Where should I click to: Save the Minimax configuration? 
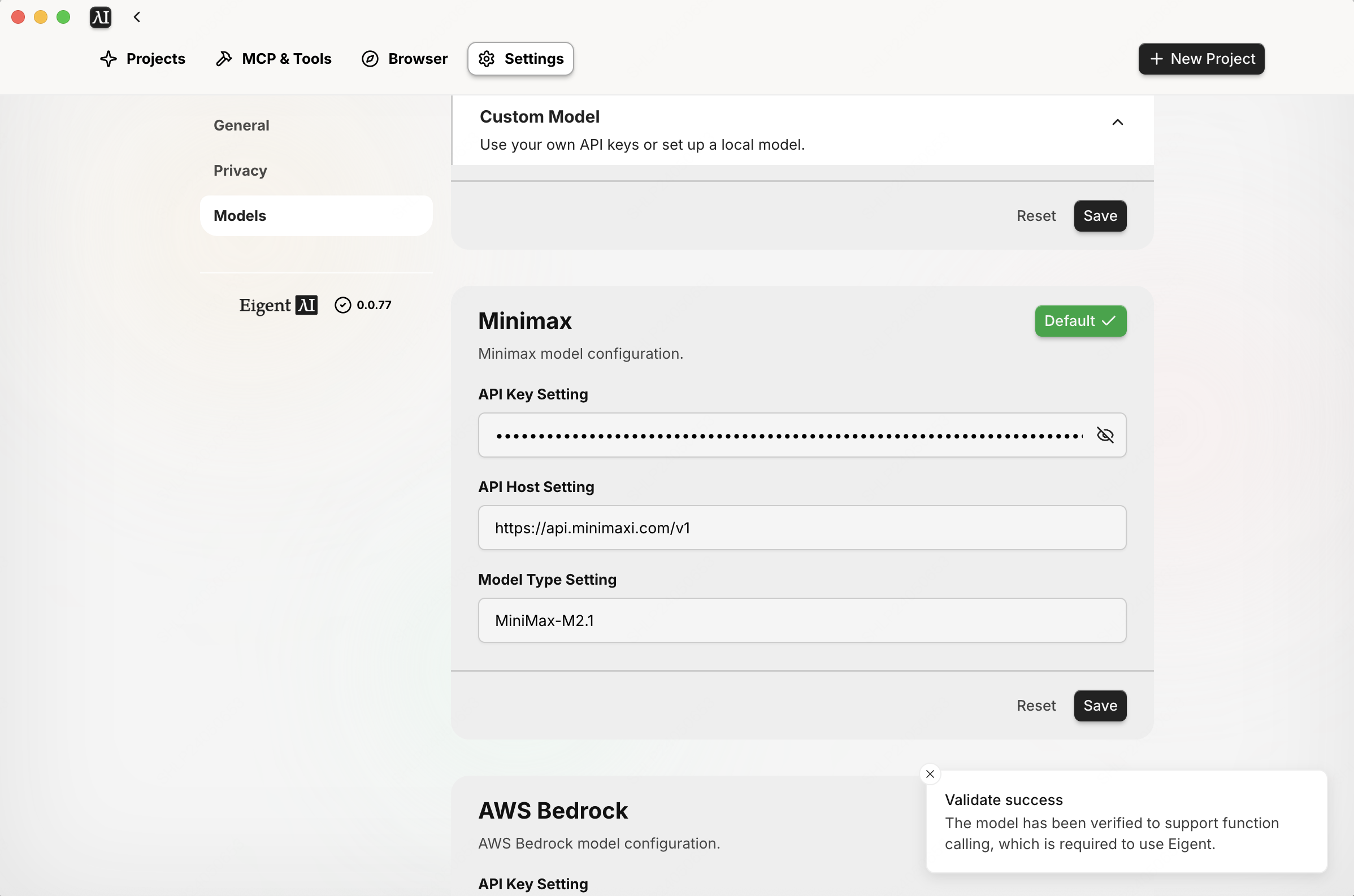(x=1100, y=706)
